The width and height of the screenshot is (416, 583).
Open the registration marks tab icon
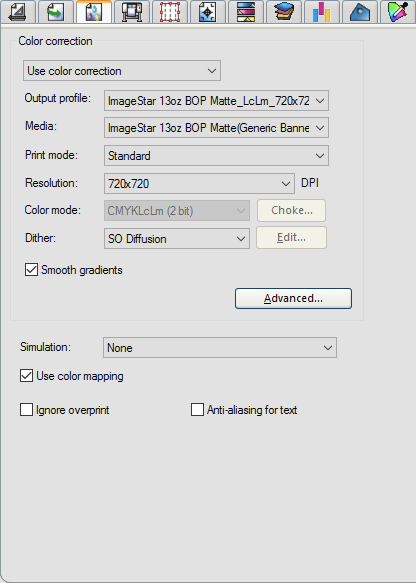click(207, 12)
